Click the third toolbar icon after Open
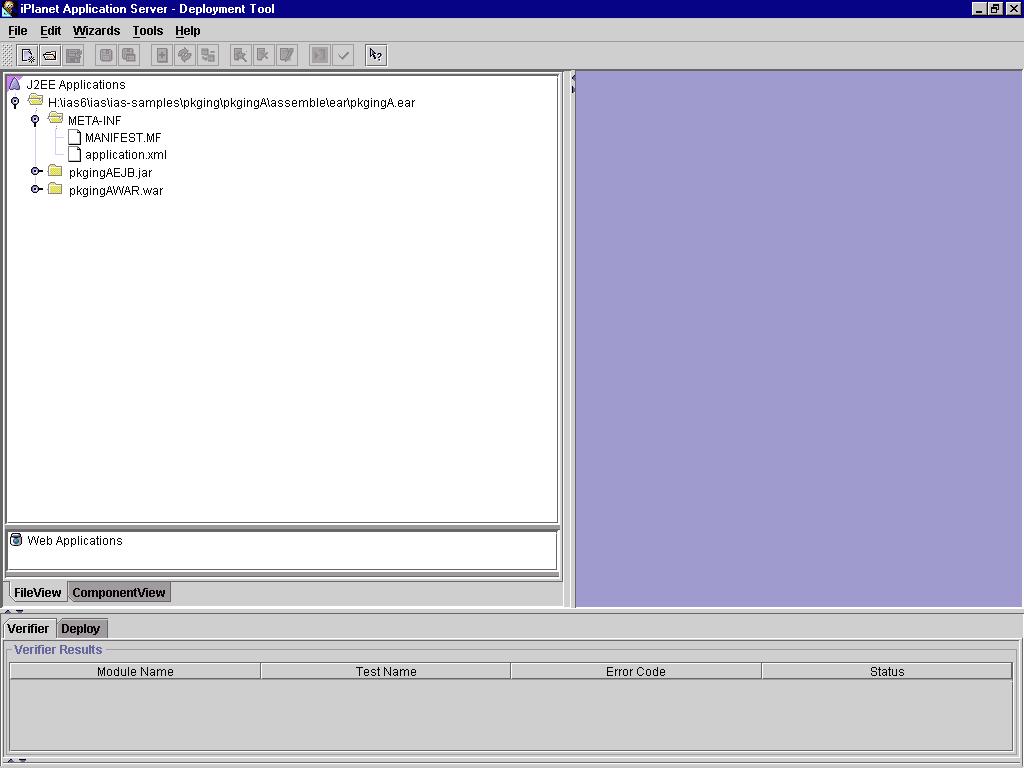This screenshot has width=1024, height=768. pos(74,56)
